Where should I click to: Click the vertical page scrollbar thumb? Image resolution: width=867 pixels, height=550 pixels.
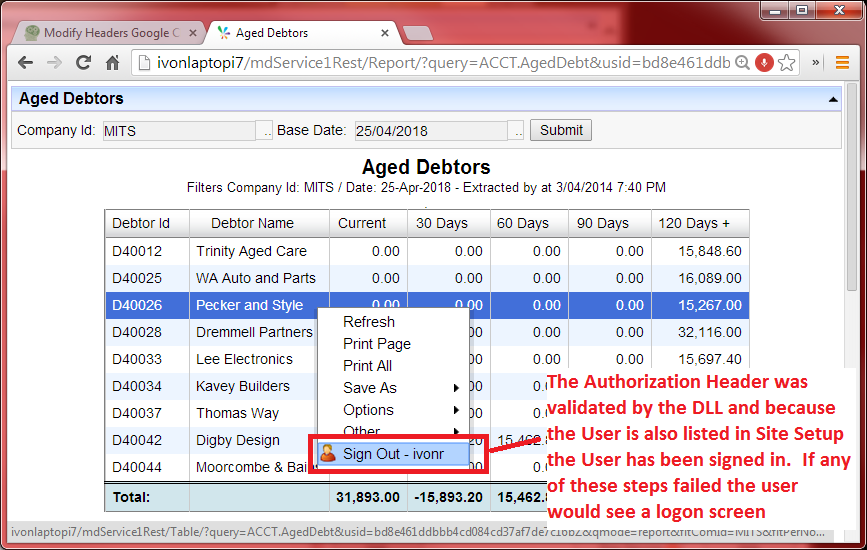point(852,188)
